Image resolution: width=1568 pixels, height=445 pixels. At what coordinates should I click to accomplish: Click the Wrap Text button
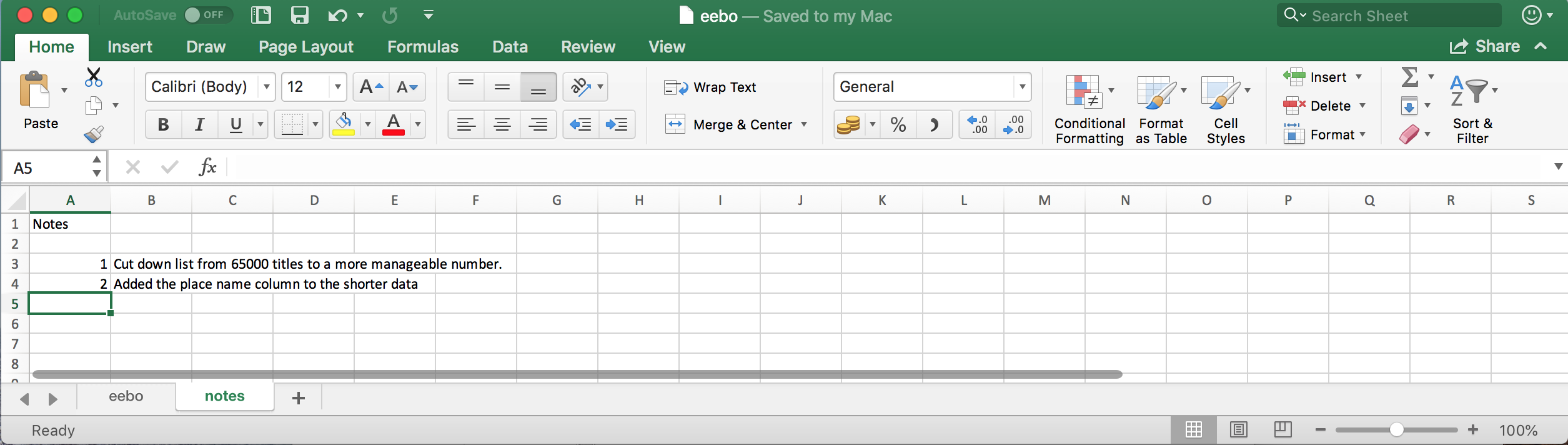tap(710, 87)
